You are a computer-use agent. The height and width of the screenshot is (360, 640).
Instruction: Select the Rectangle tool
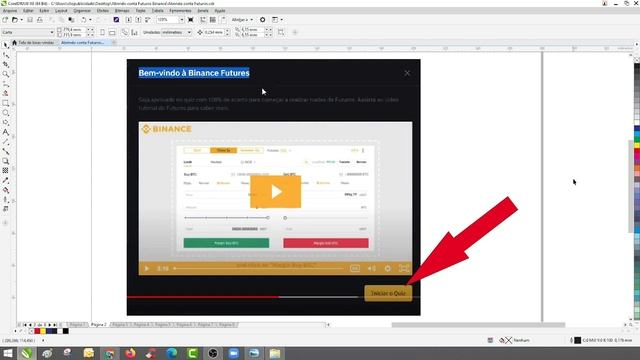click(6, 103)
